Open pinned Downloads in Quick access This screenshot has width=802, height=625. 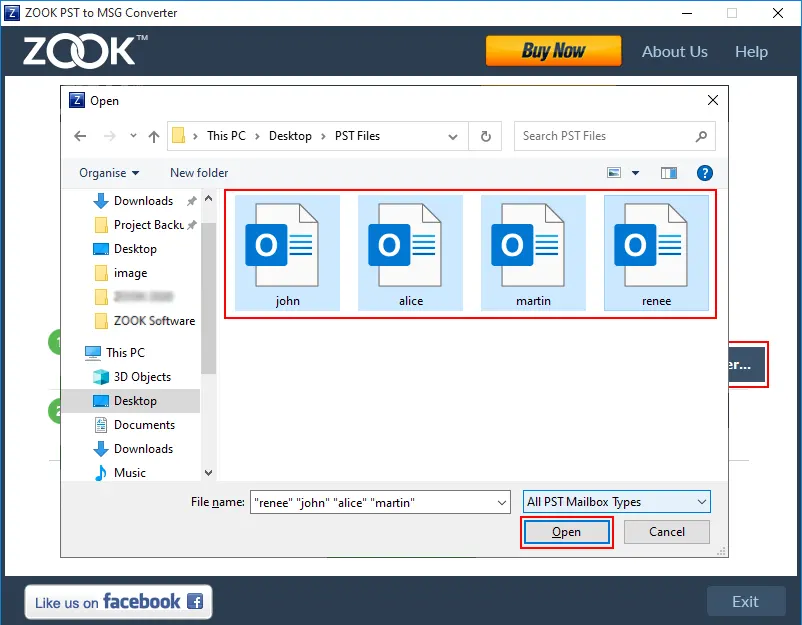[x=143, y=200]
